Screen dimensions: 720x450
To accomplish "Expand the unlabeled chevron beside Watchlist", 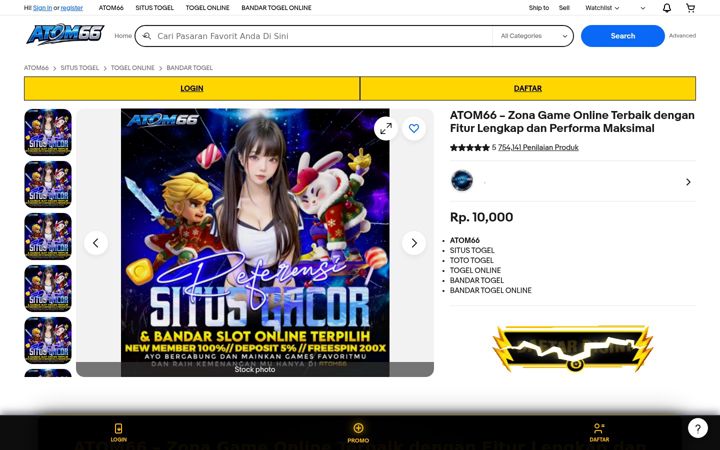I will click(642, 8).
